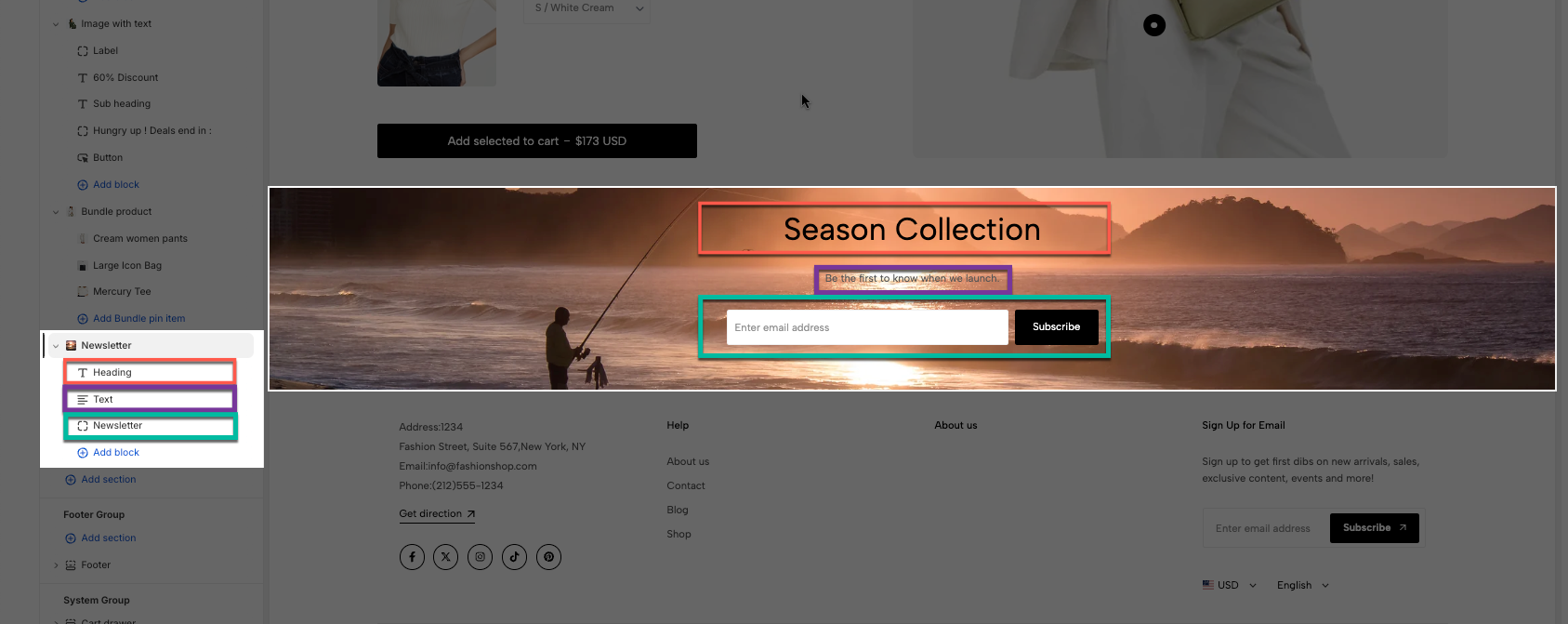
Task: Click the Sign Up for Email heading
Action: 1244,426
